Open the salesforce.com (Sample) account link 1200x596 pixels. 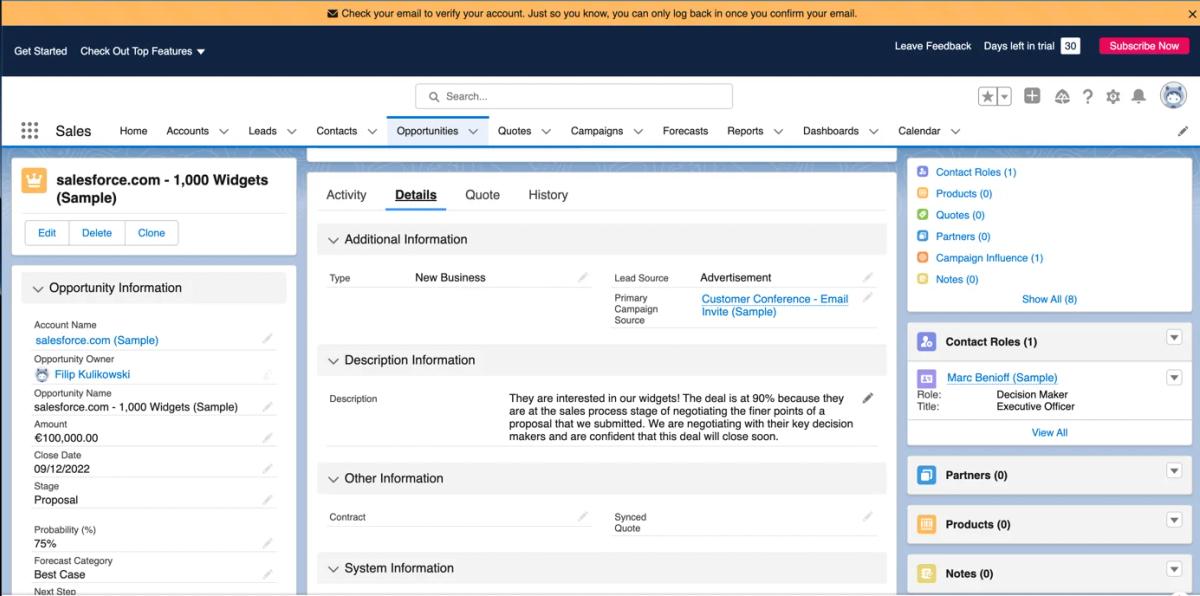pyautogui.click(x=96, y=340)
